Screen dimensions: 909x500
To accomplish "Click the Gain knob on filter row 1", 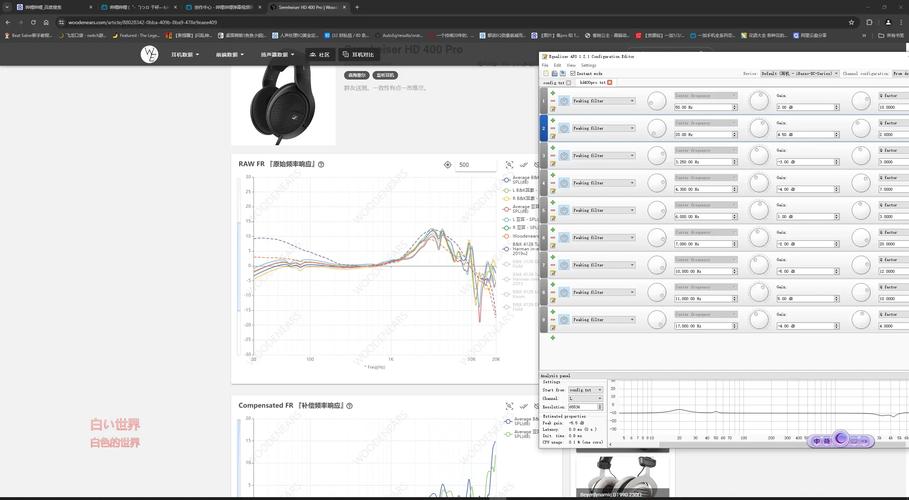I will [x=757, y=101].
